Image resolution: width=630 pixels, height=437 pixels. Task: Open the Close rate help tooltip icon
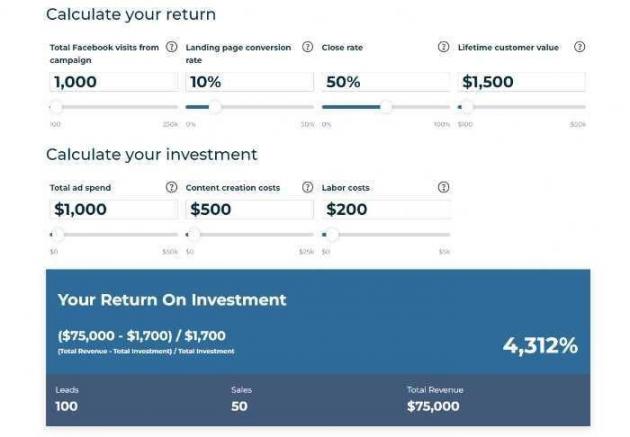point(443,47)
